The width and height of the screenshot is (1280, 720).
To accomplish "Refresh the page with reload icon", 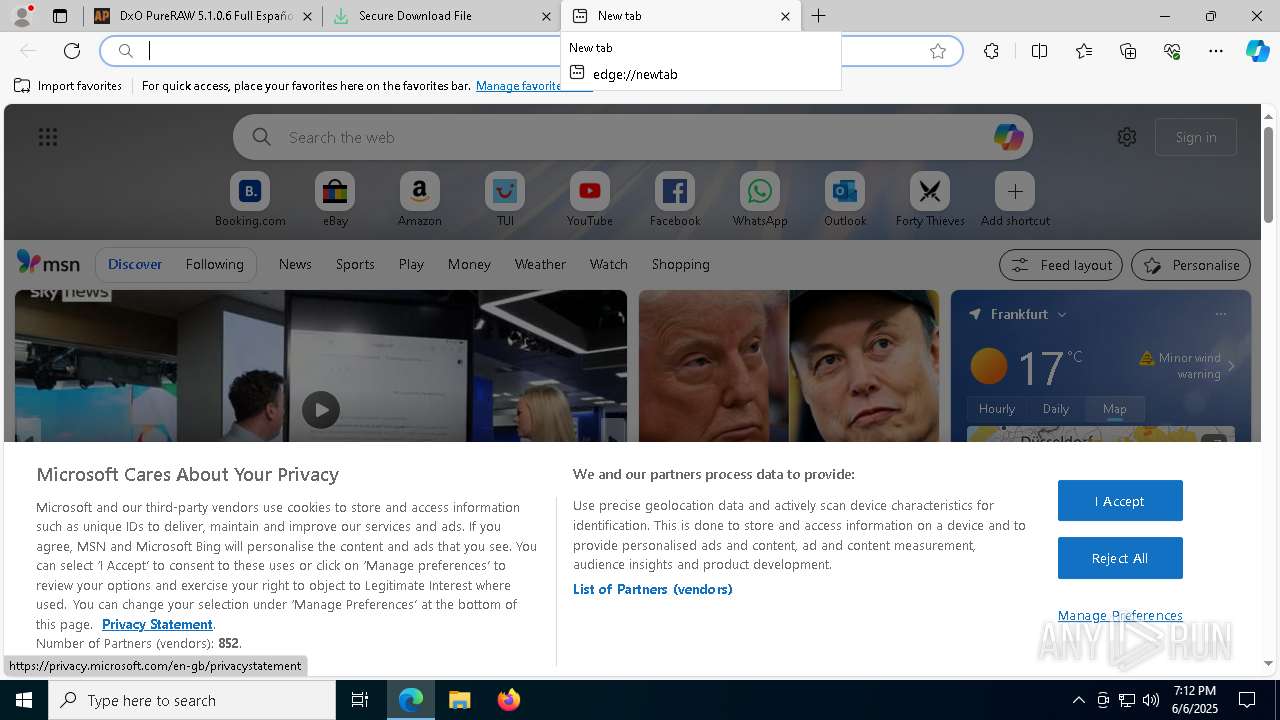I will 72,51.
